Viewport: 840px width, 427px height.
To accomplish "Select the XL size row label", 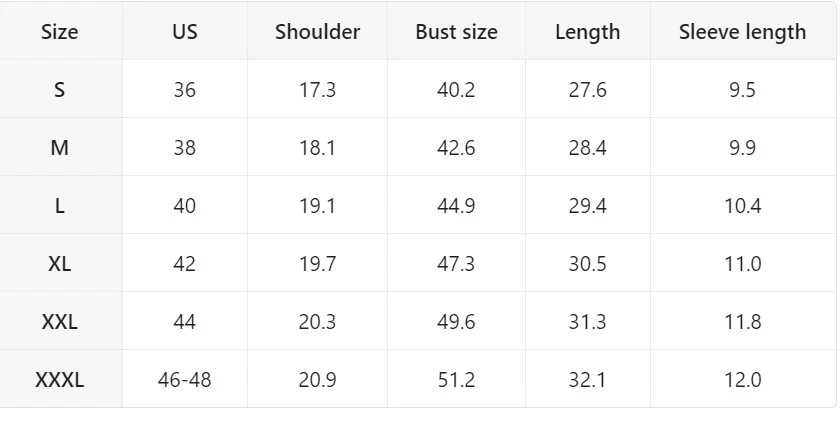I will click(60, 264).
